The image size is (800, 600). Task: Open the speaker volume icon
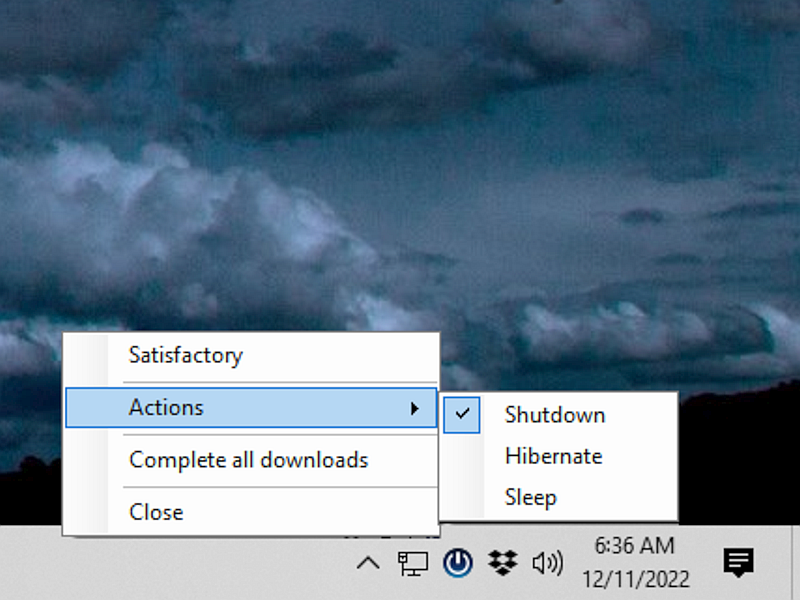click(547, 563)
